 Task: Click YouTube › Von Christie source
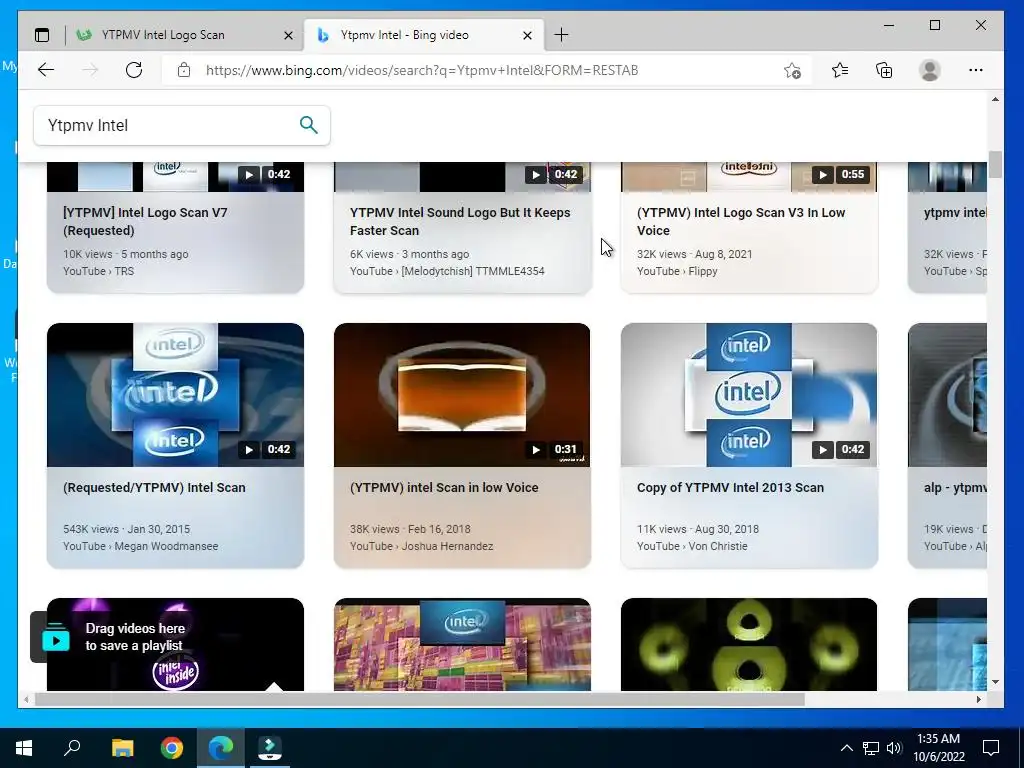692,546
